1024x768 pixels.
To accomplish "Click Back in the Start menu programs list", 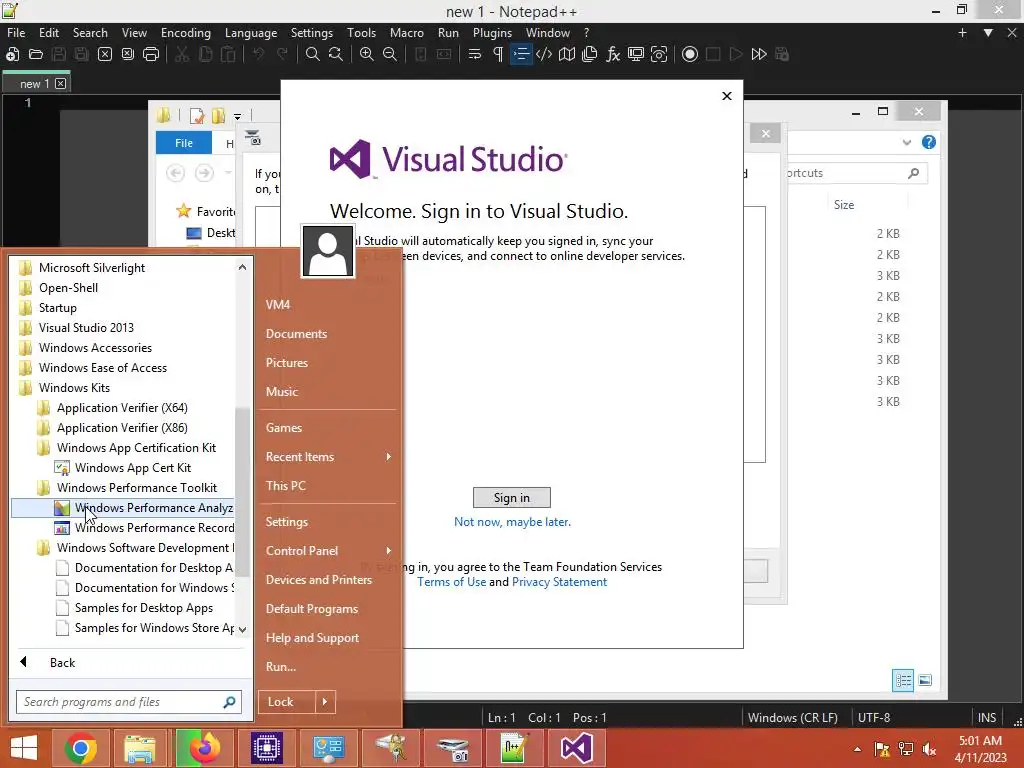I will point(62,663).
